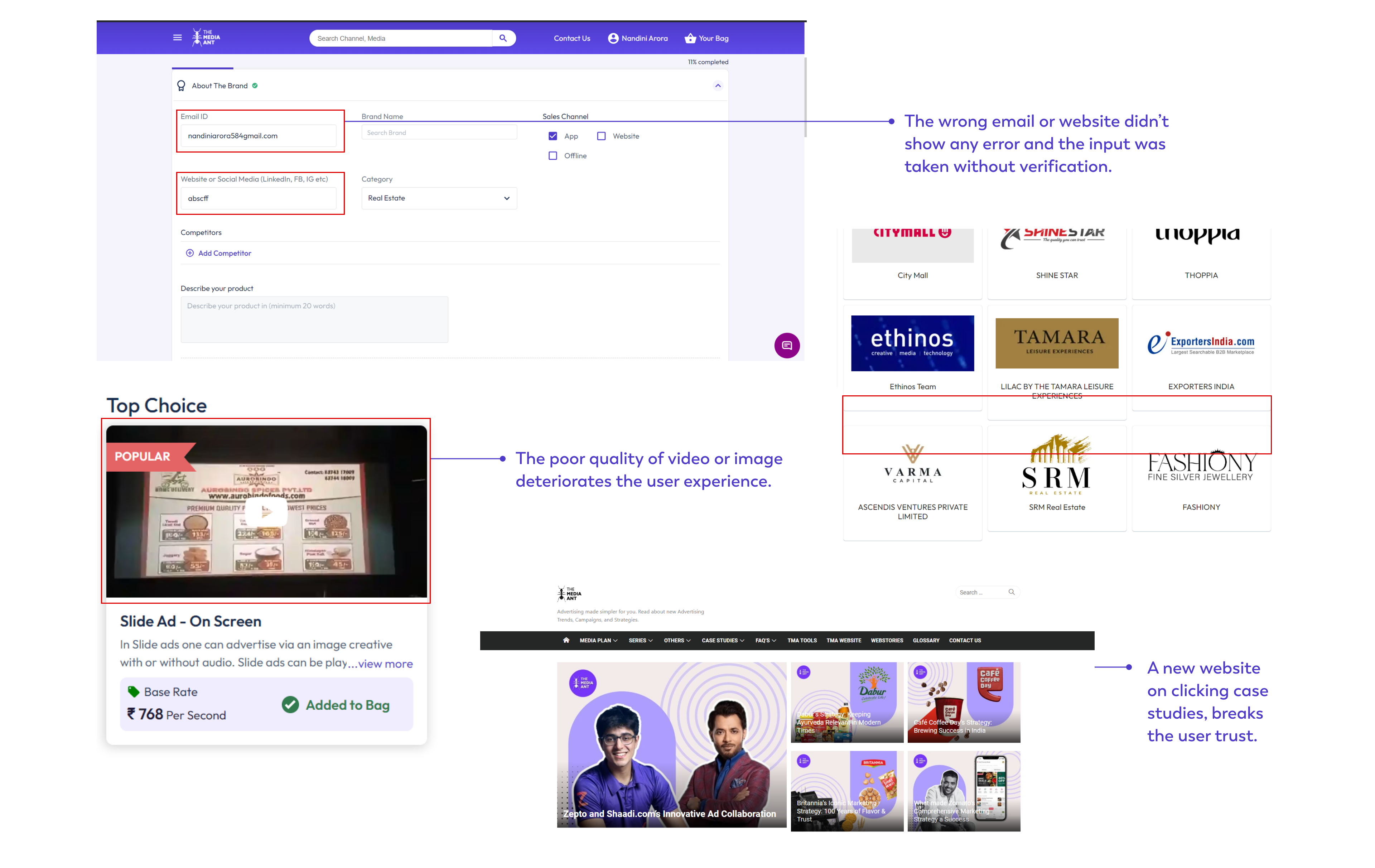Expand the FAQ's menu
This screenshot has height=868, width=1375.
[766, 641]
